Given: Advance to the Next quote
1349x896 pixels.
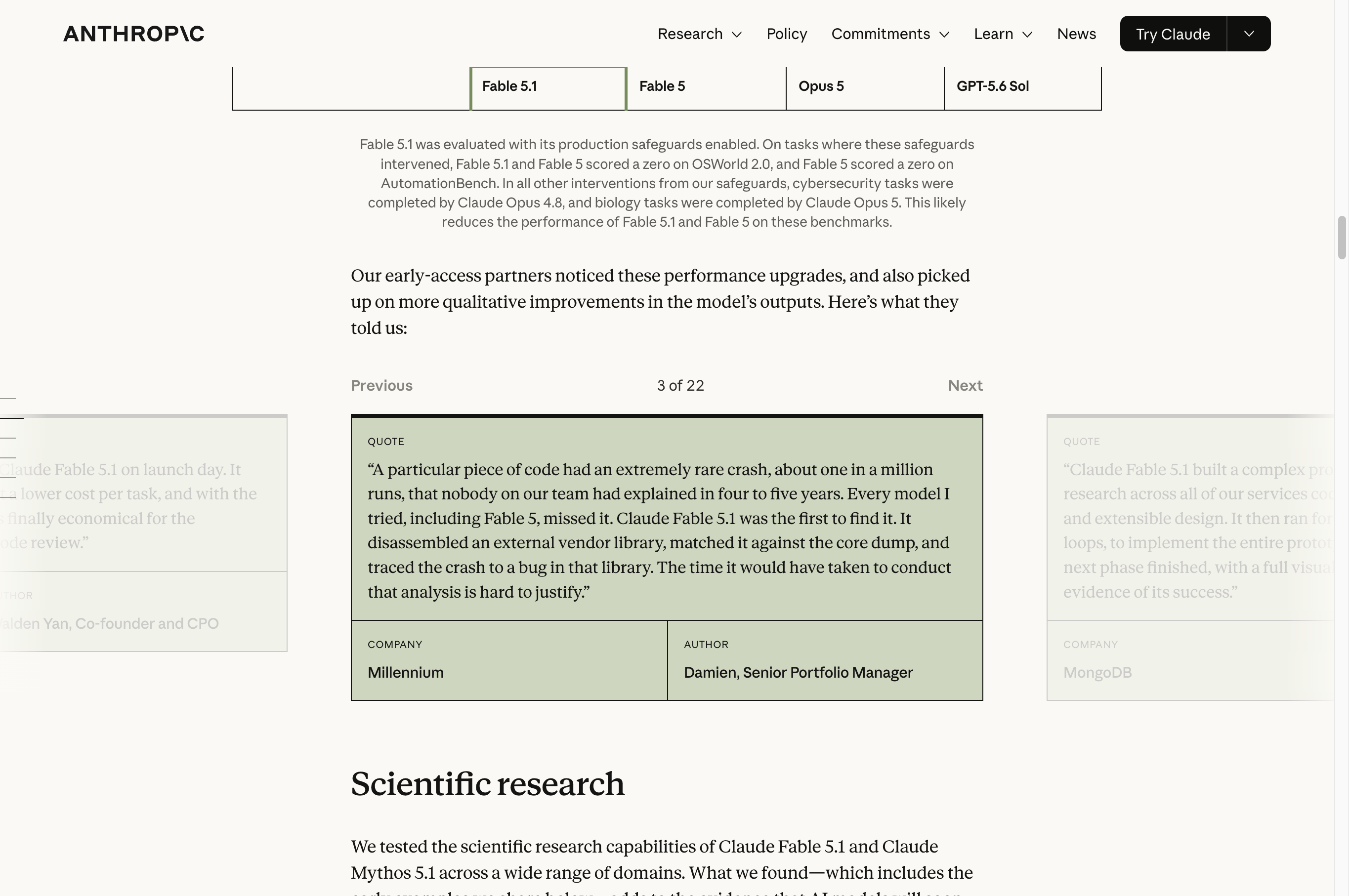Looking at the screenshot, I should (x=965, y=386).
